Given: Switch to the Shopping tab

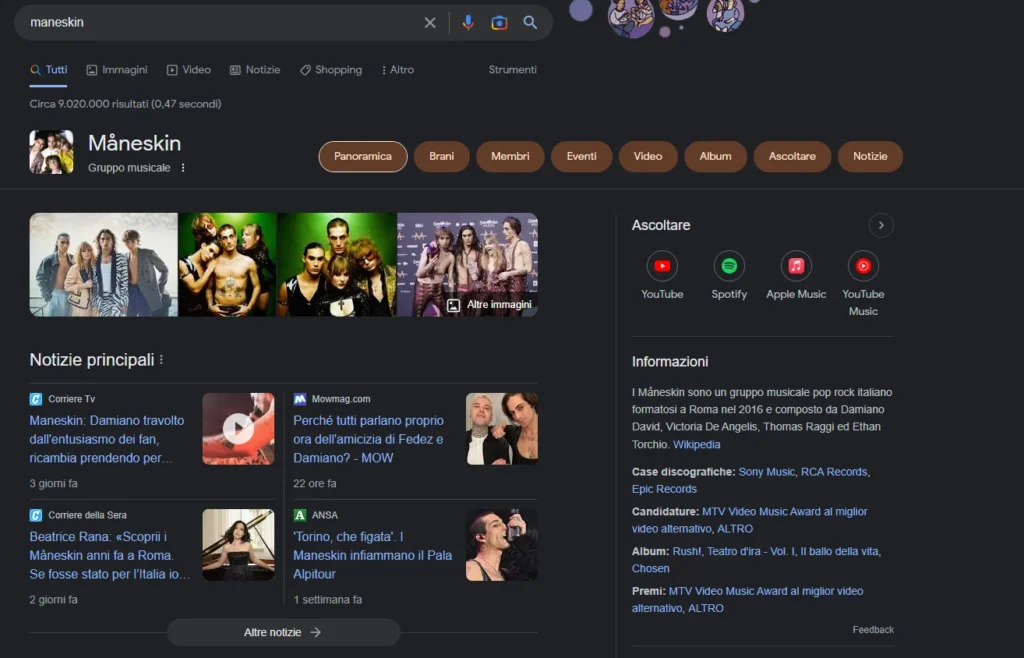Looking at the screenshot, I should 330,70.
